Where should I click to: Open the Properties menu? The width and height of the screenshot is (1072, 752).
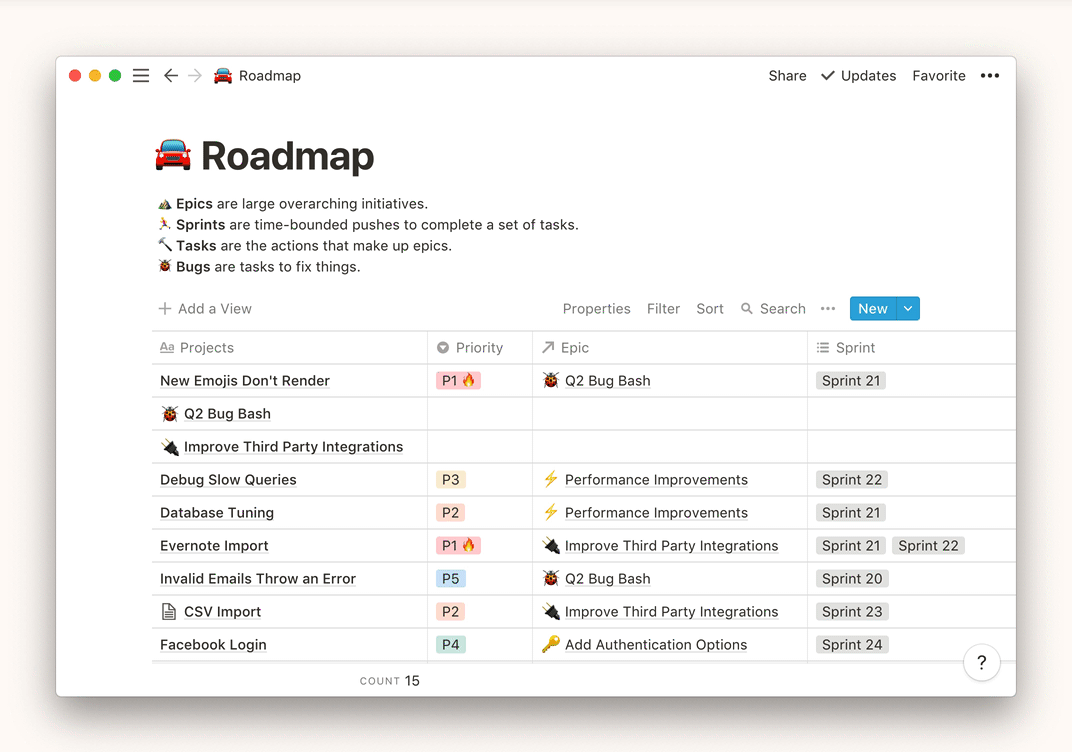pyautogui.click(x=596, y=309)
